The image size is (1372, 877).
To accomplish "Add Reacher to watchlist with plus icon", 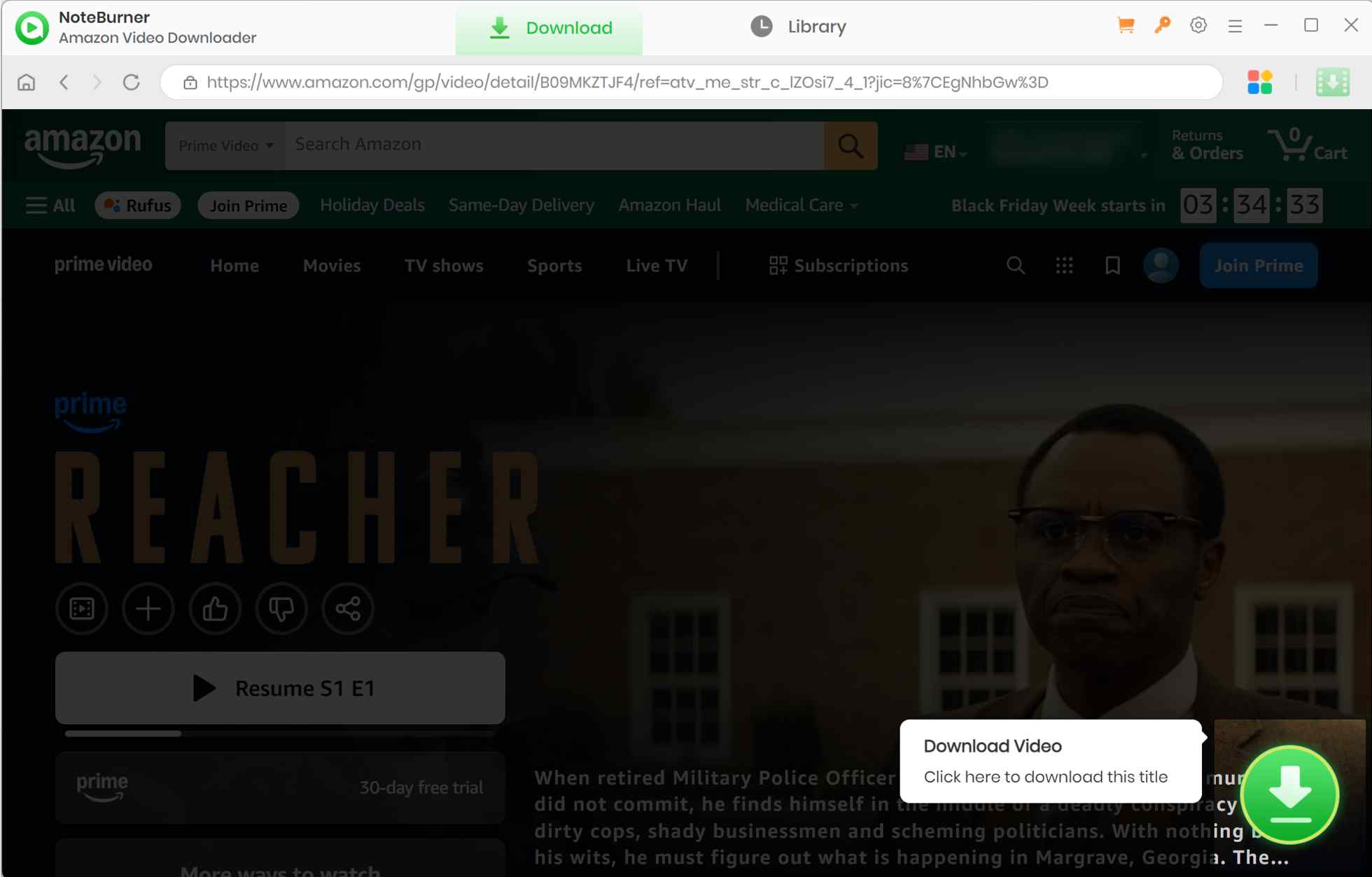I will tap(148, 609).
